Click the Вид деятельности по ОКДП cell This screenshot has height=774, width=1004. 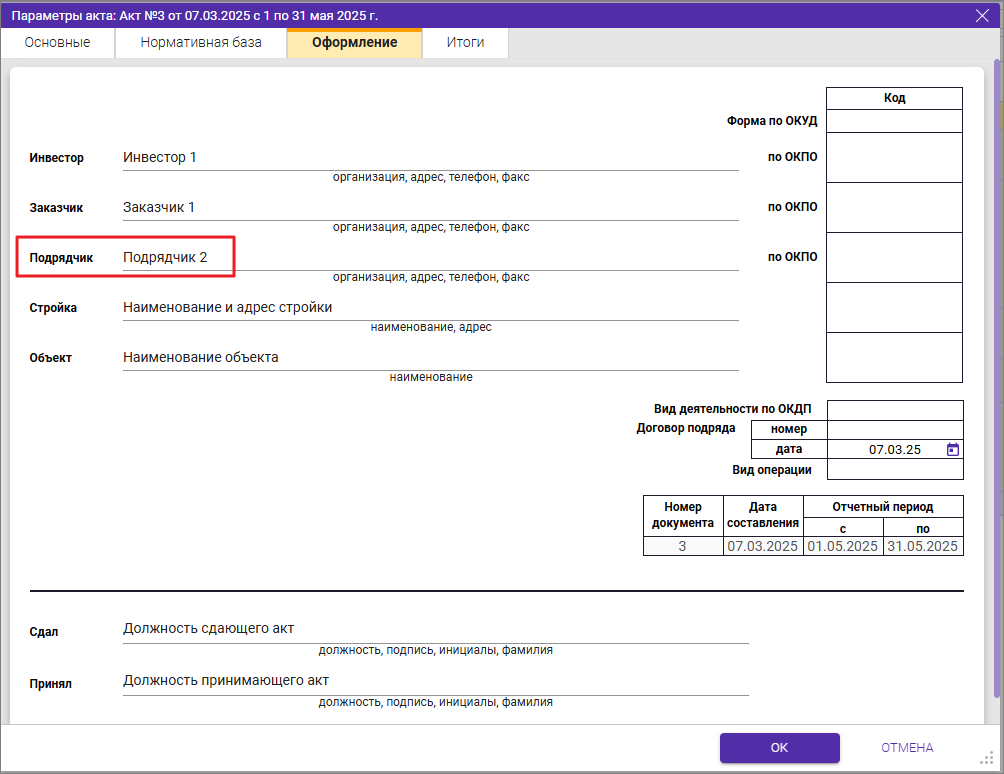(895, 410)
